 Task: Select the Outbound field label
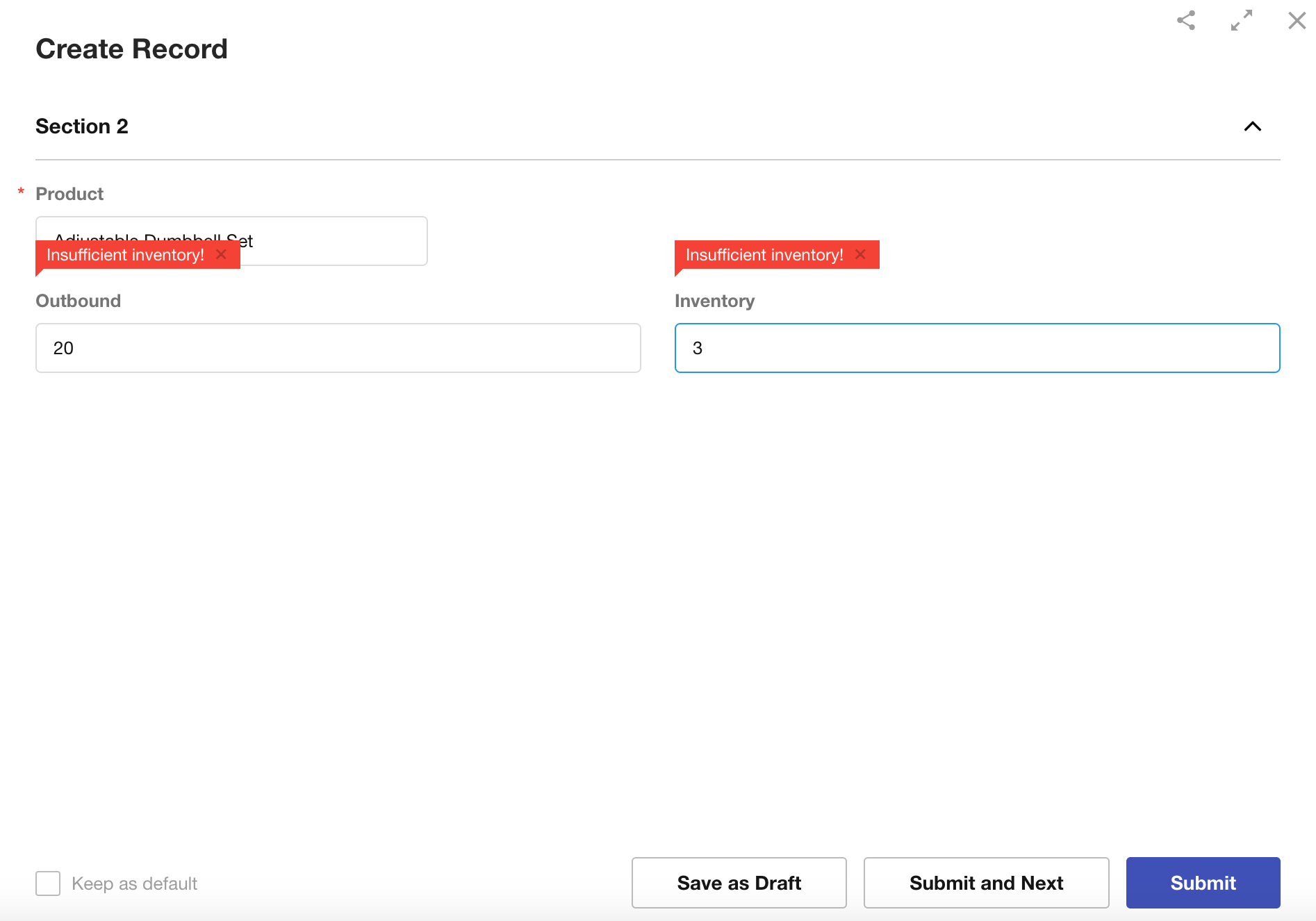[78, 301]
